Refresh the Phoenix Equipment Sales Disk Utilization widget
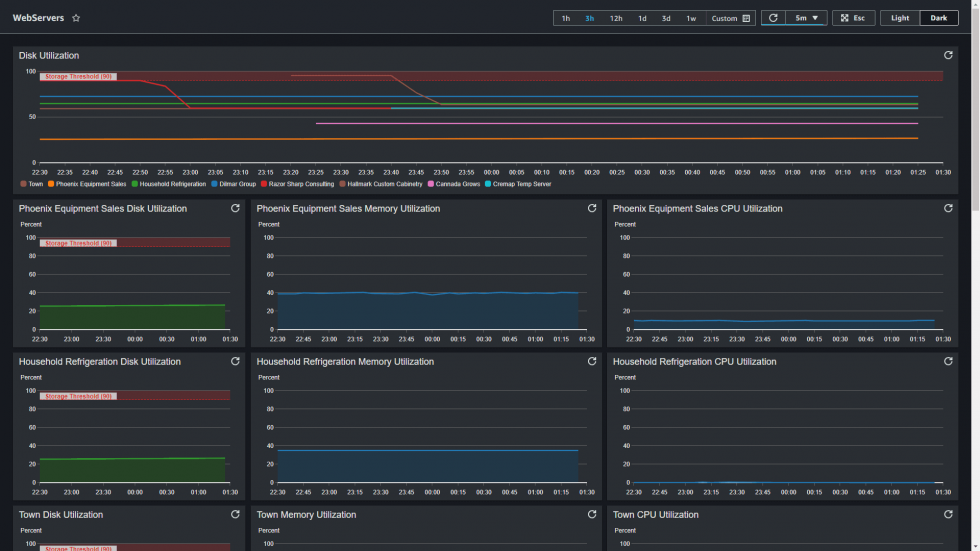The height and width of the screenshot is (551, 980). click(x=235, y=208)
